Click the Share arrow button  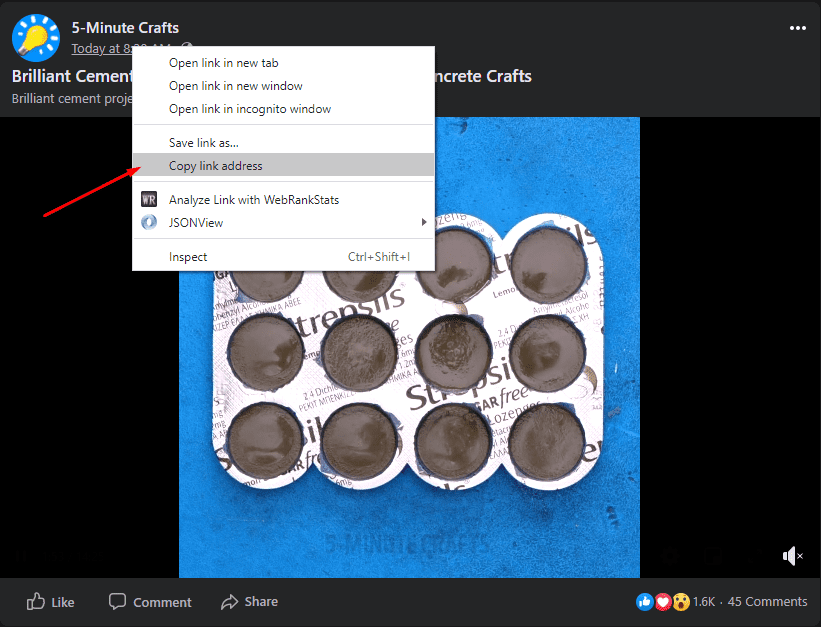point(249,602)
